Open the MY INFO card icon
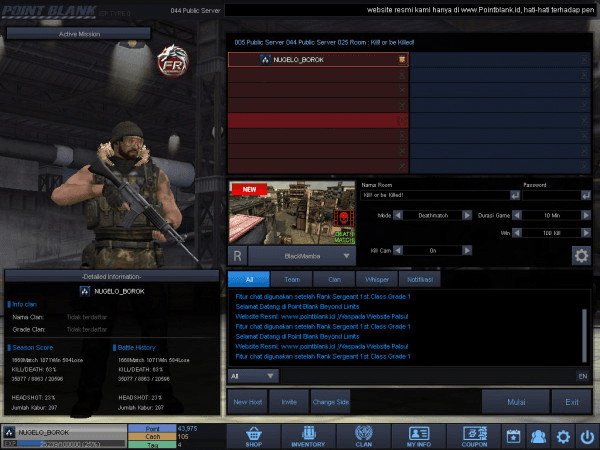The image size is (600, 450). (419, 437)
